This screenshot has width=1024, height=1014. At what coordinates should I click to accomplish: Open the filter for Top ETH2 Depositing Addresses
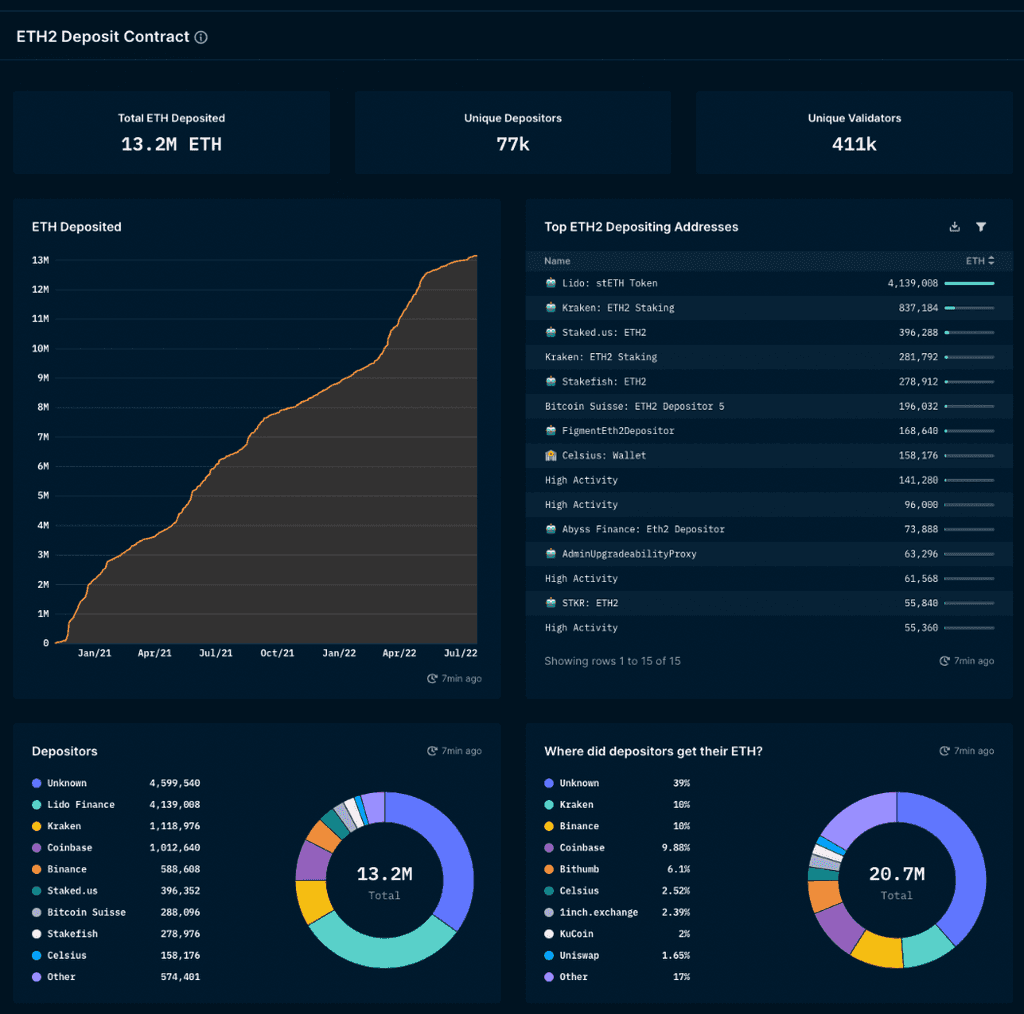981,227
